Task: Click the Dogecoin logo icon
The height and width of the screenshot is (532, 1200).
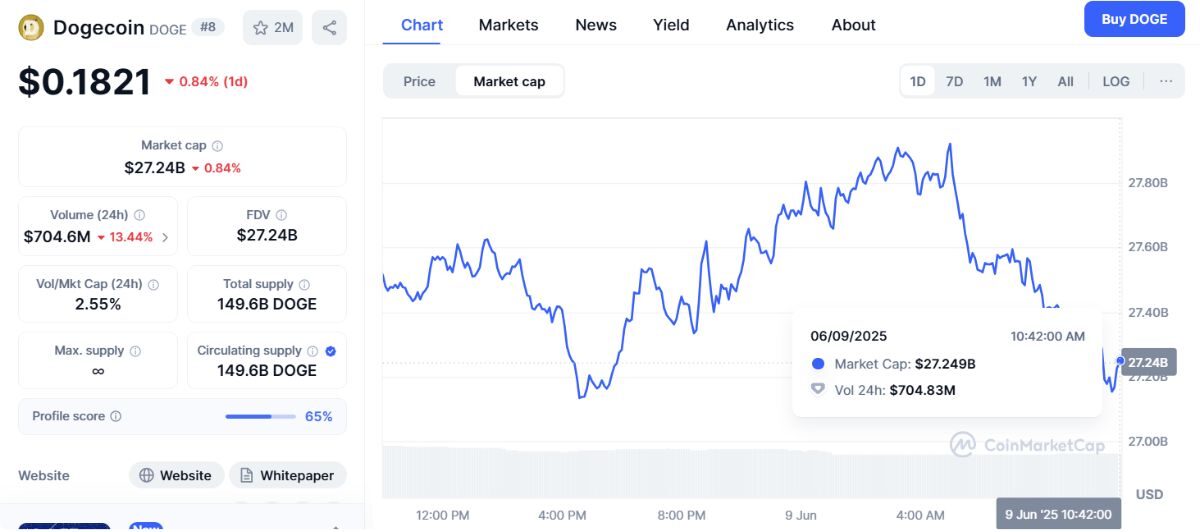Action: point(31,28)
